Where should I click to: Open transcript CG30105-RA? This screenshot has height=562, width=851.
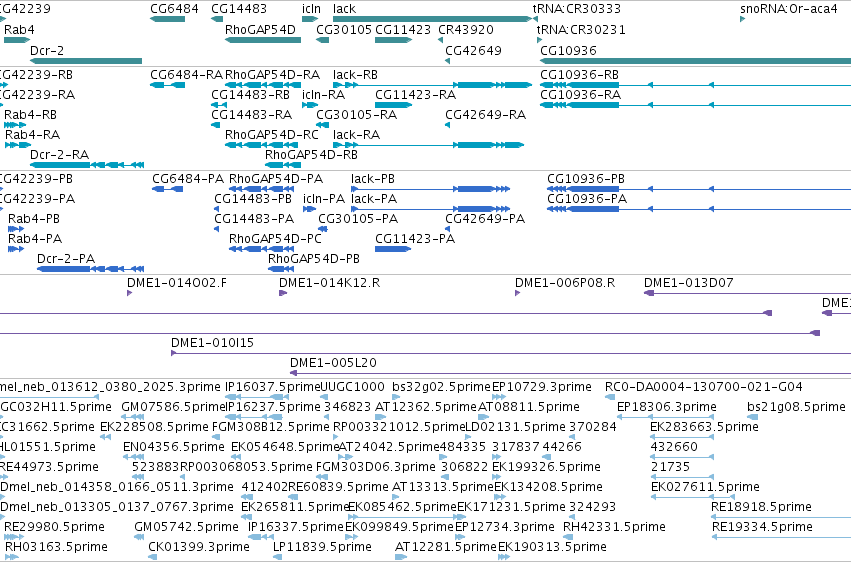click(322, 125)
